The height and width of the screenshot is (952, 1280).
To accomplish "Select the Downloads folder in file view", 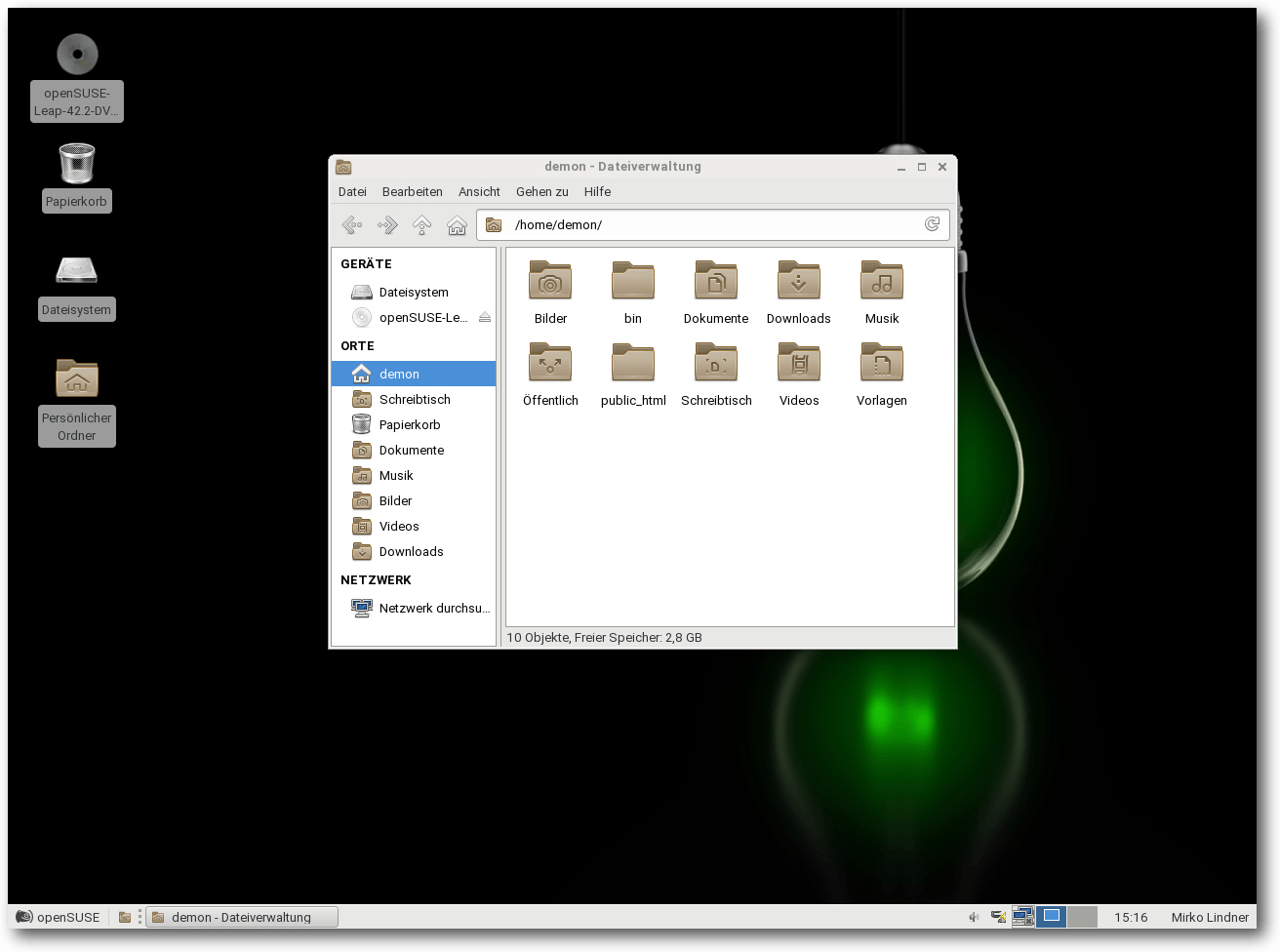I will click(x=798, y=282).
